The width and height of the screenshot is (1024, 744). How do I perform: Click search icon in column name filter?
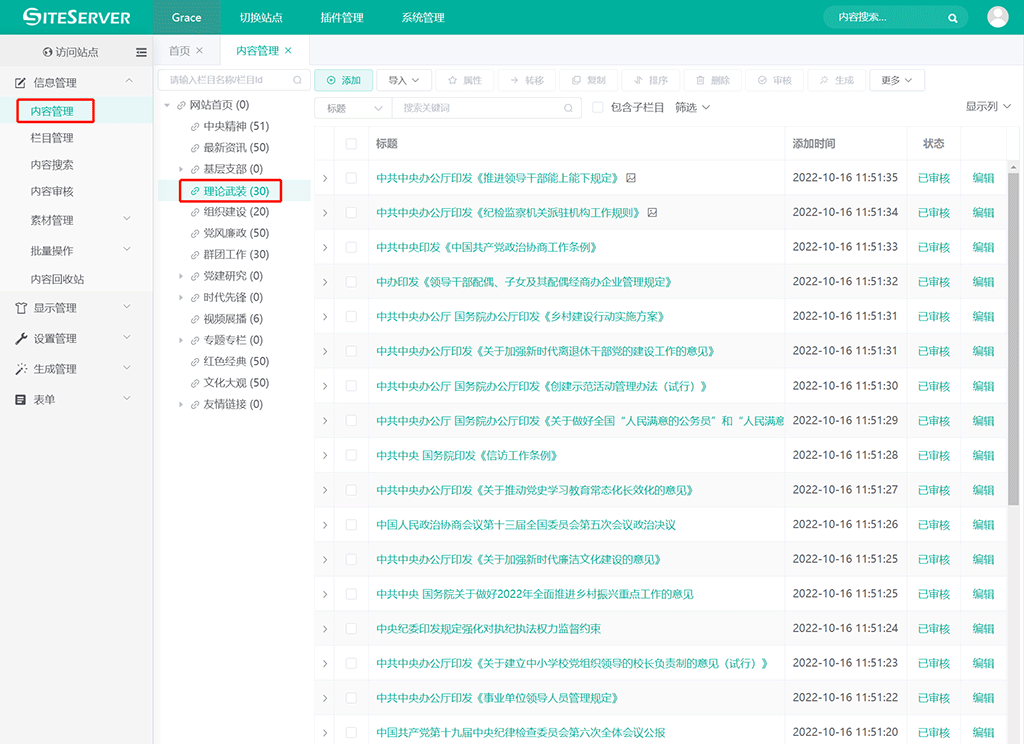click(x=297, y=80)
